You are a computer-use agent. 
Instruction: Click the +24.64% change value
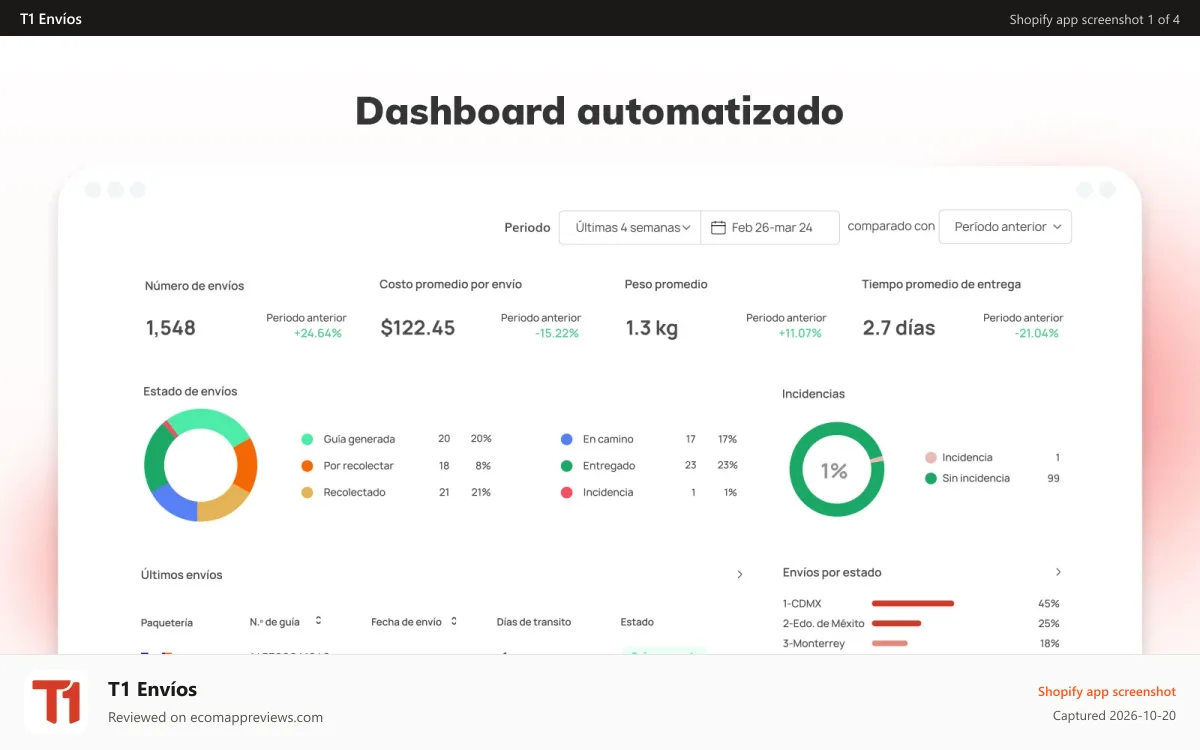coord(318,333)
